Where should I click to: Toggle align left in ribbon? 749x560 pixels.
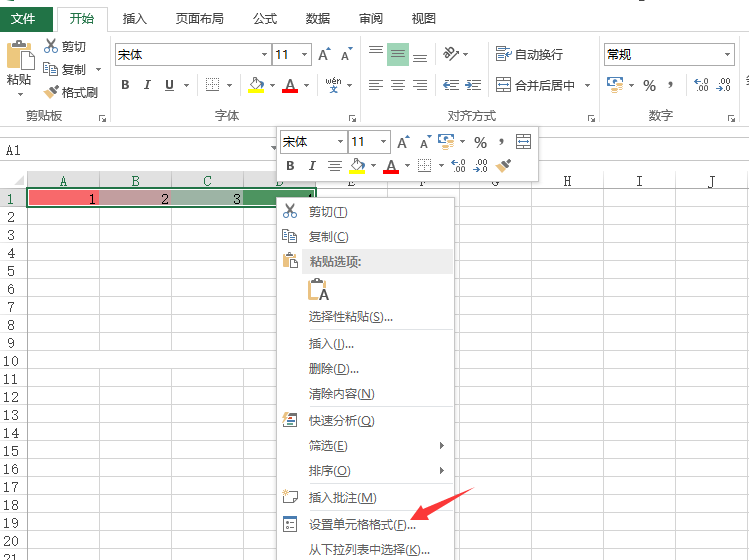point(376,85)
